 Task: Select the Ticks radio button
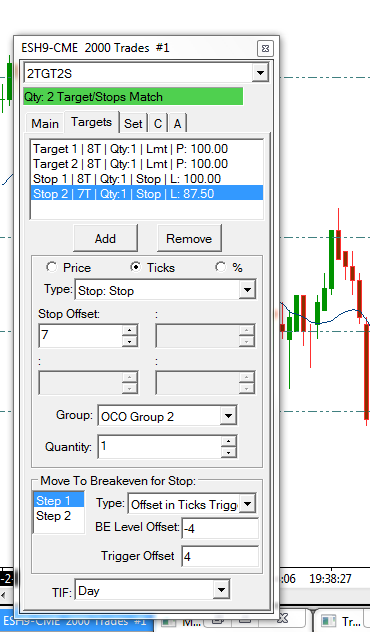click(136, 267)
